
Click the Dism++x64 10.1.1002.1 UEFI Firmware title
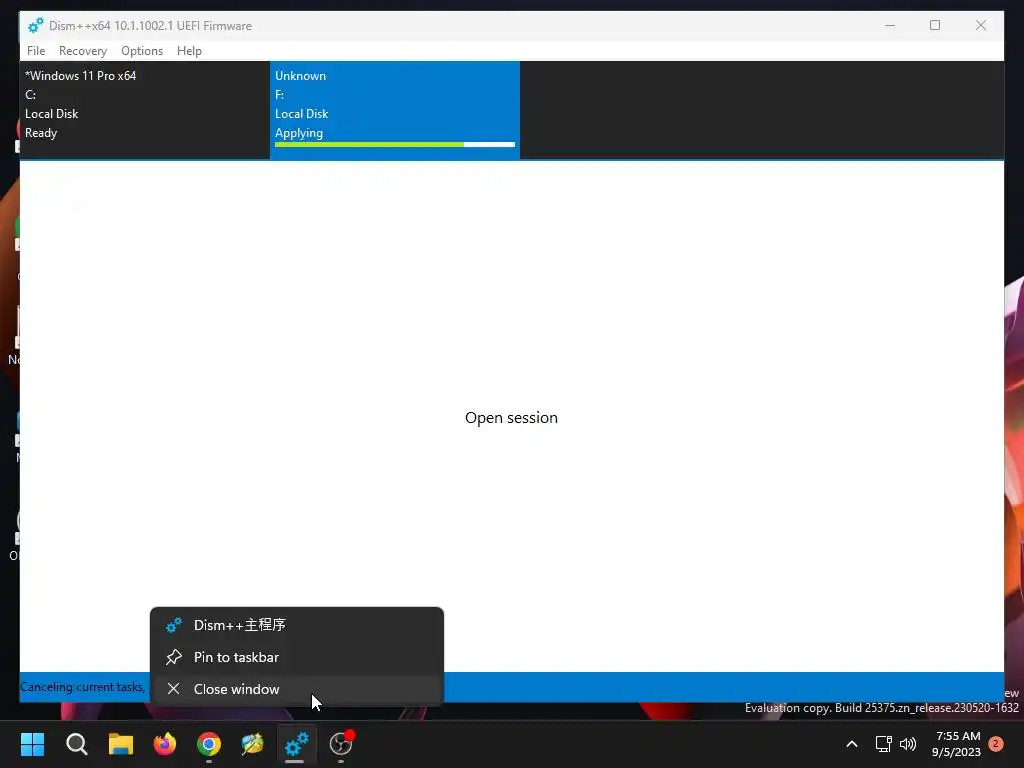coord(150,26)
